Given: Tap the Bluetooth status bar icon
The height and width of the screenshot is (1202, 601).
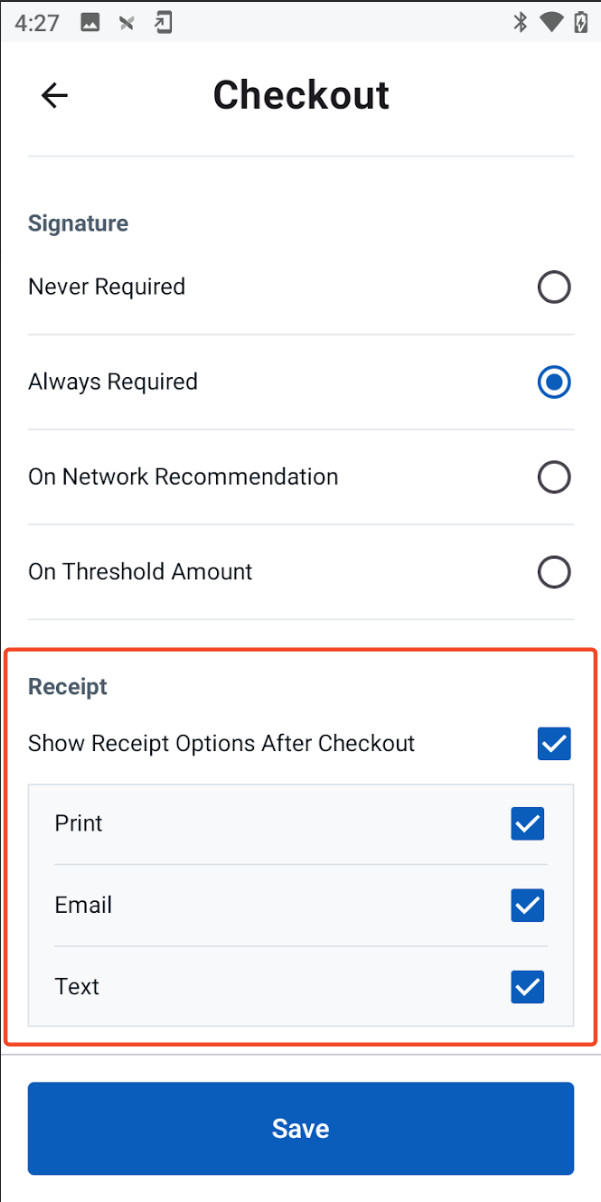Looking at the screenshot, I should click(x=520, y=22).
